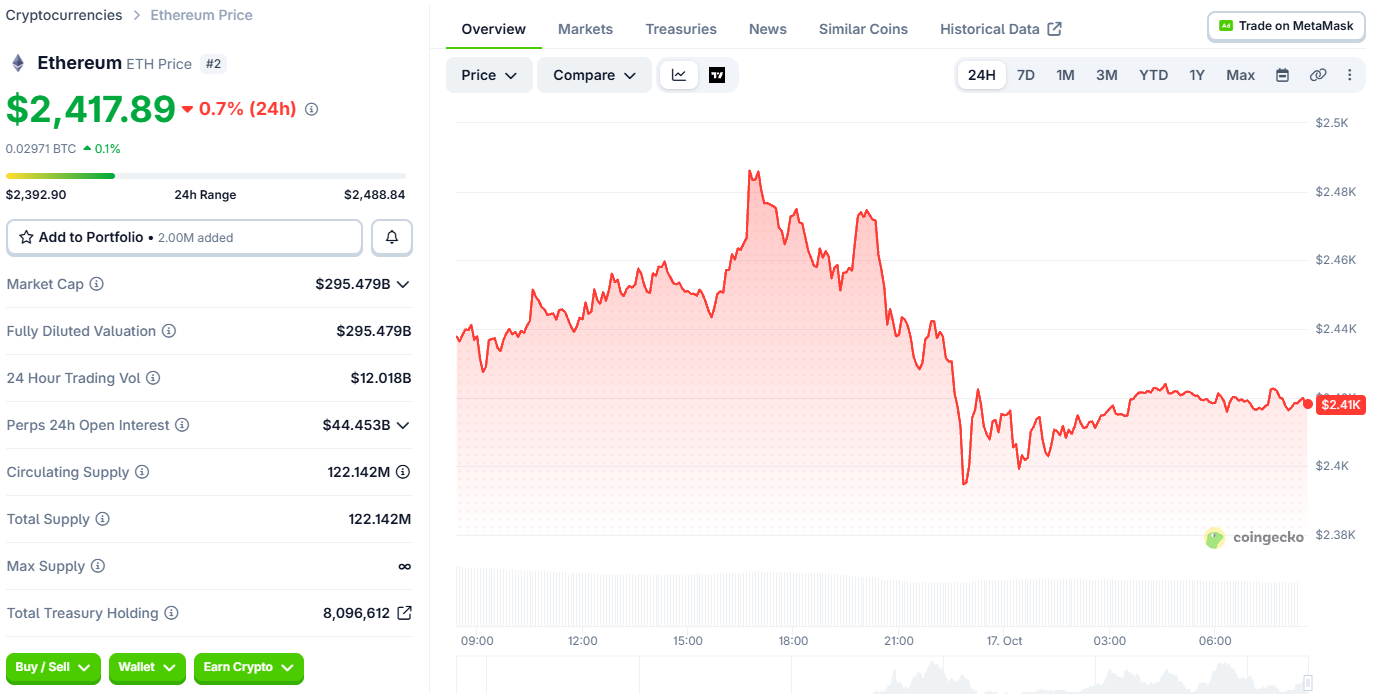Show Market Cap info tooltip icon
The height and width of the screenshot is (694, 1375).
tap(97, 284)
